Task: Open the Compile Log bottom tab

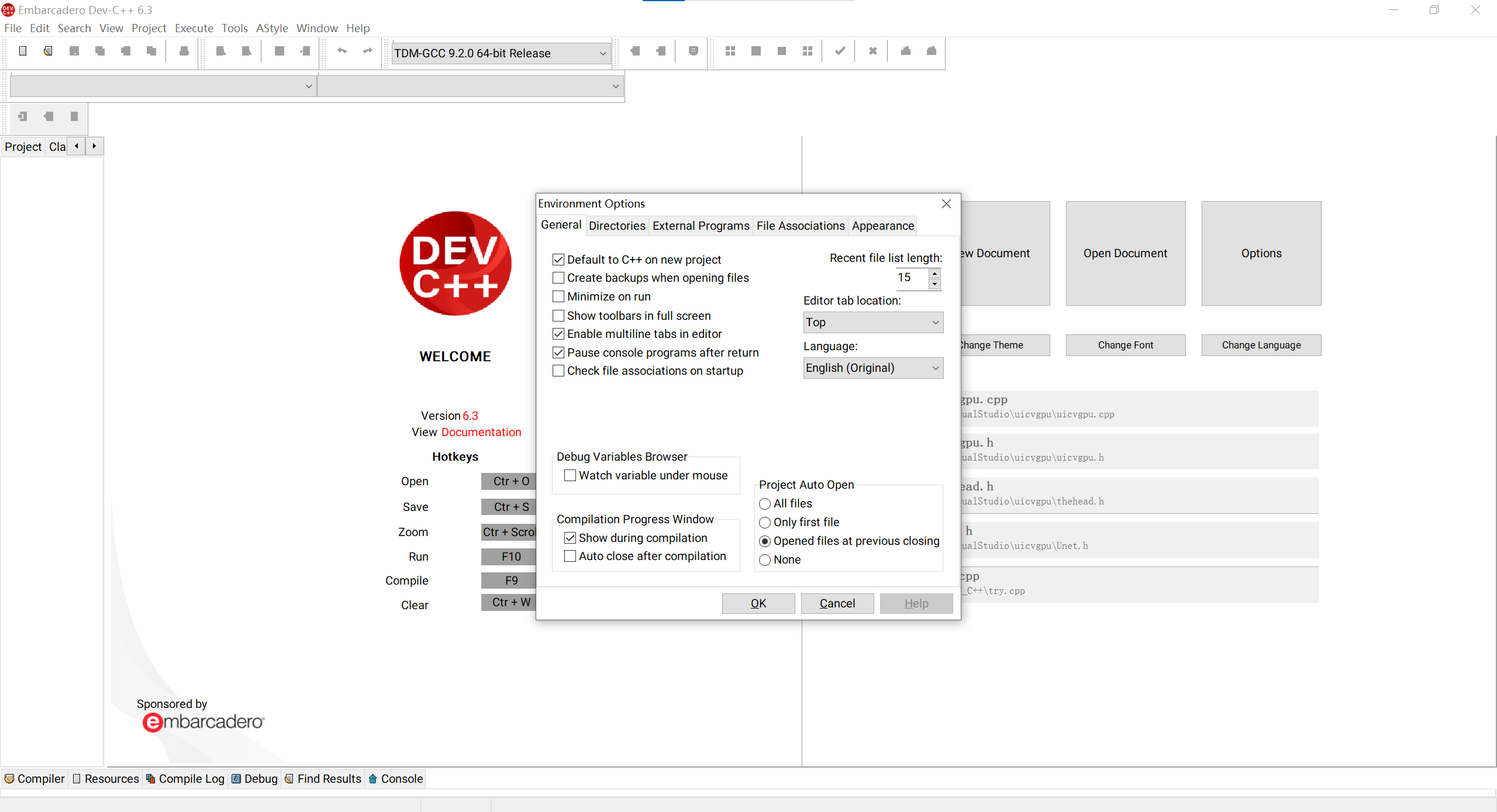Action: click(x=185, y=779)
